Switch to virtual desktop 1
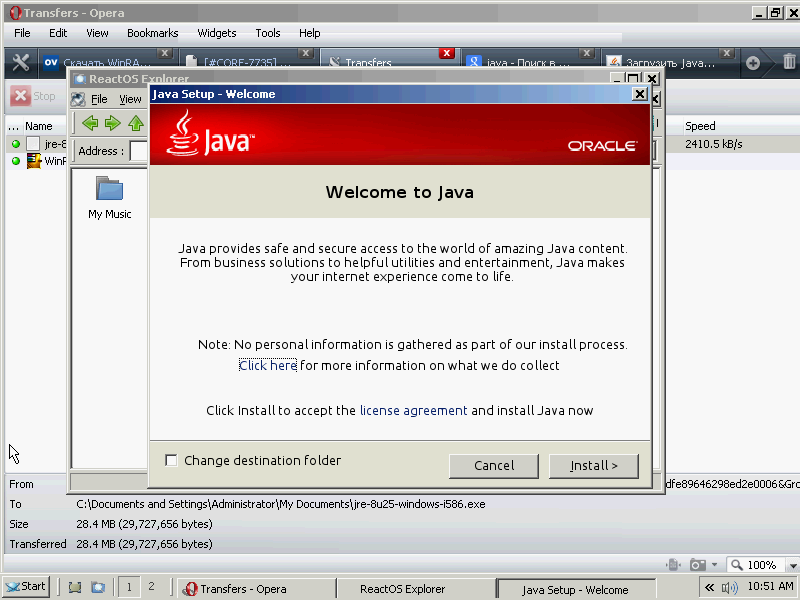Image resolution: width=800 pixels, height=600 pixels. point(129,587)
